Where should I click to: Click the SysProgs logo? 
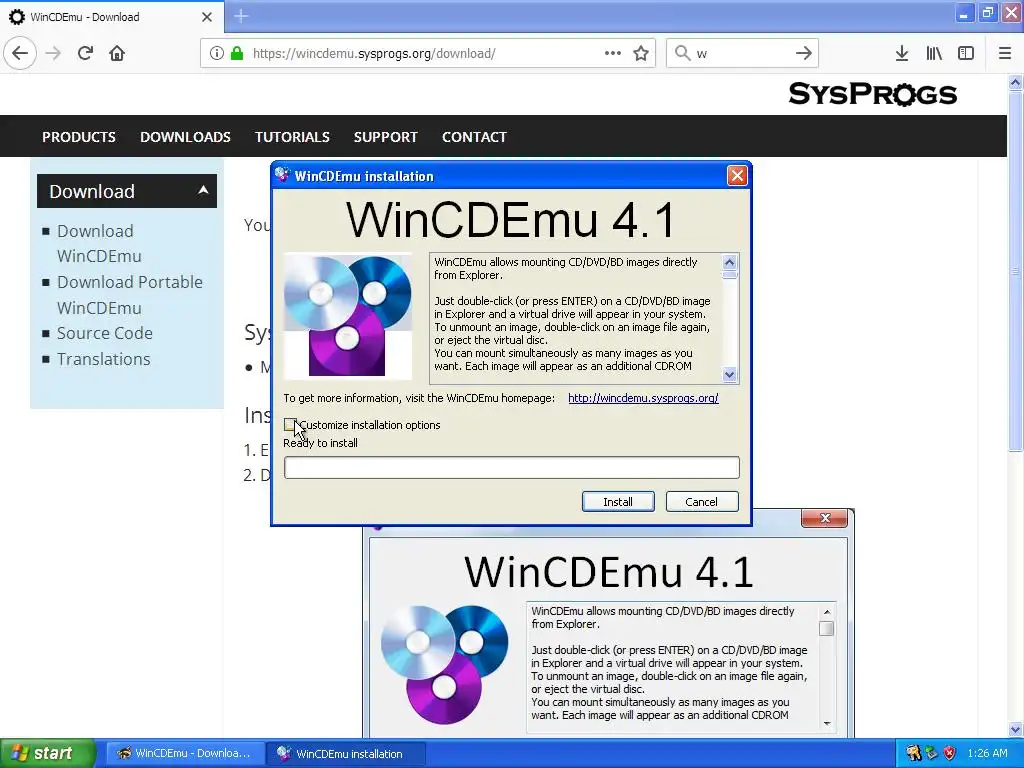coord(872,94)
